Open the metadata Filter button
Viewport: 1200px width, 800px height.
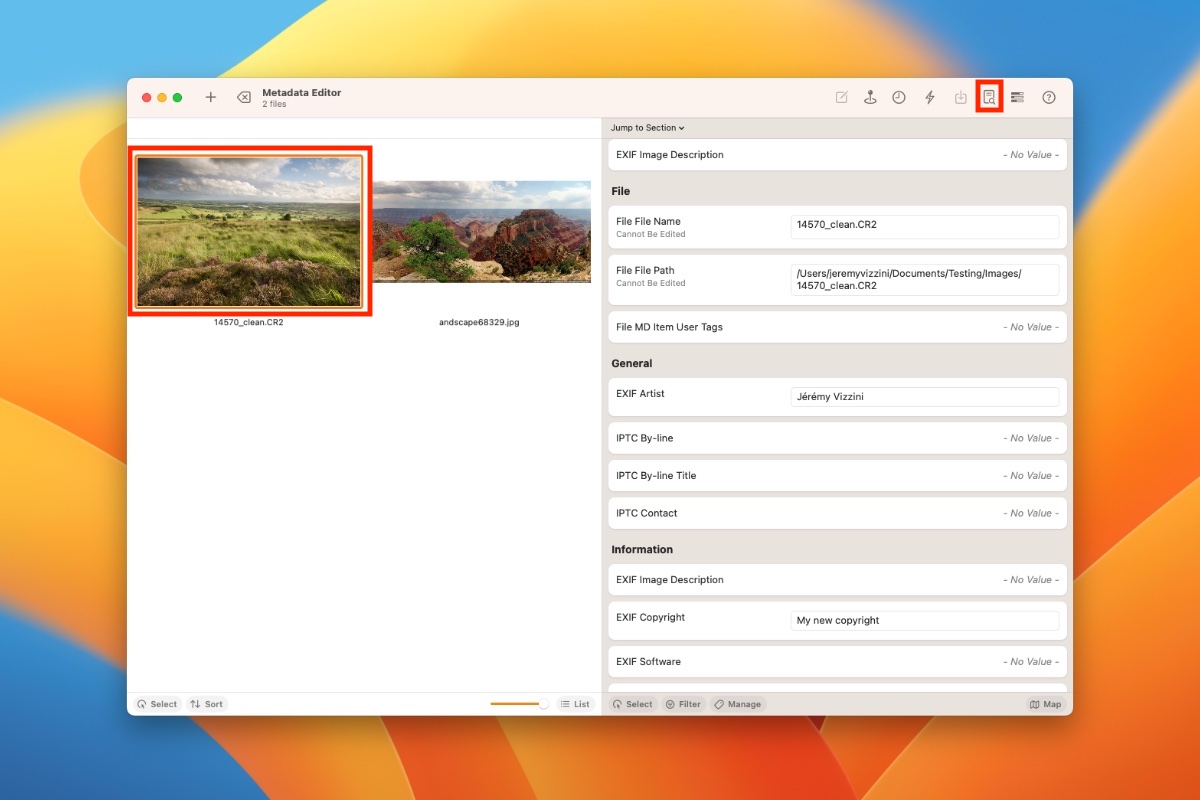683,704
